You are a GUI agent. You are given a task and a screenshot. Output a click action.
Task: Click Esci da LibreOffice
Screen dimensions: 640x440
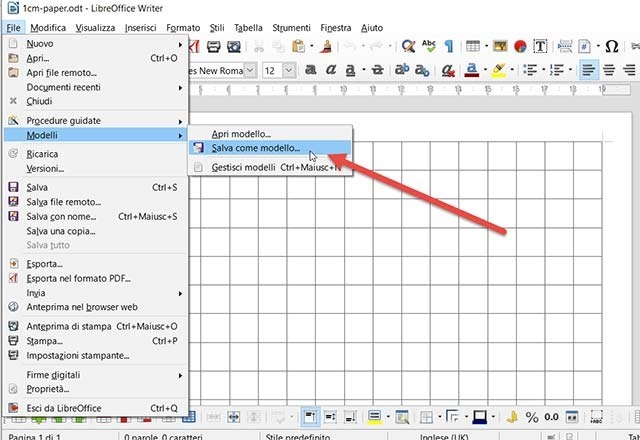95,408
